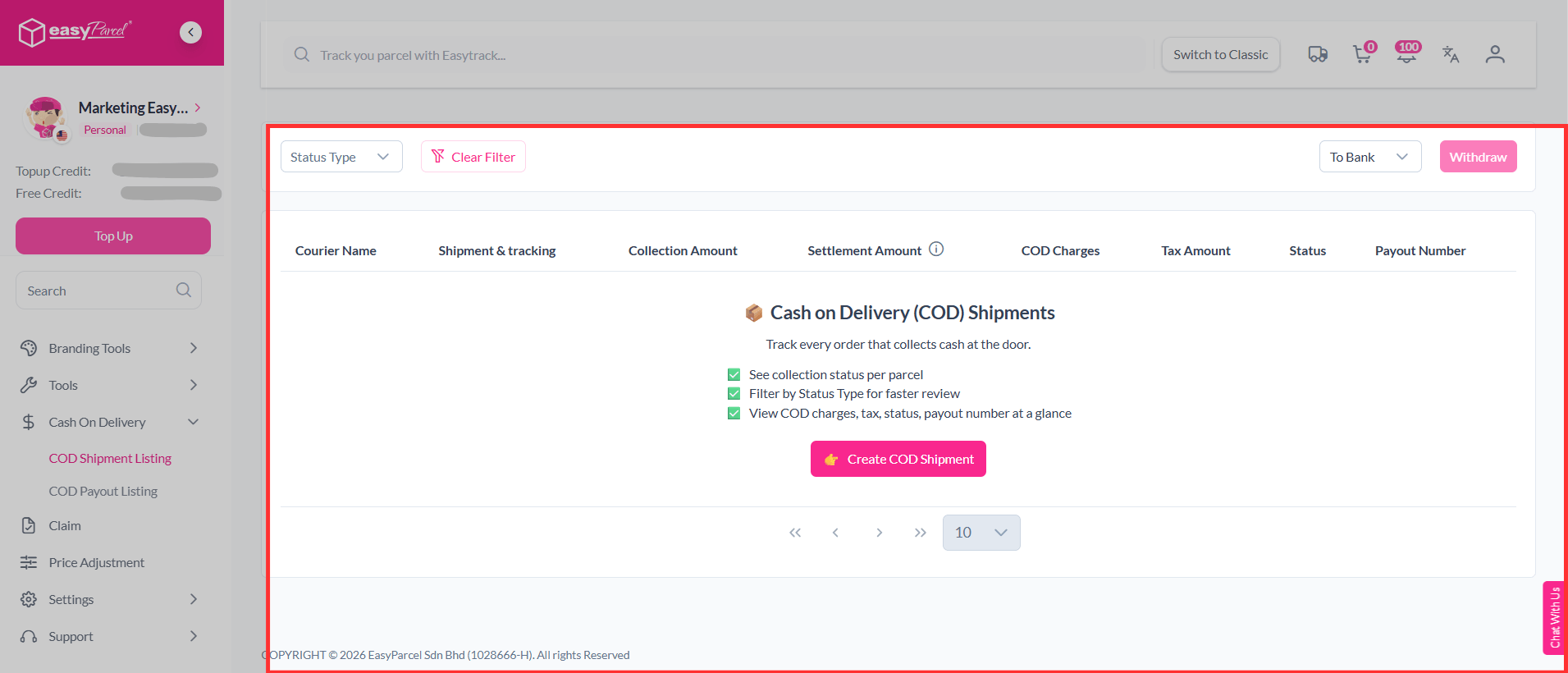
Task: Open COD Payout Listing page
Action: (x=103, y=492)
